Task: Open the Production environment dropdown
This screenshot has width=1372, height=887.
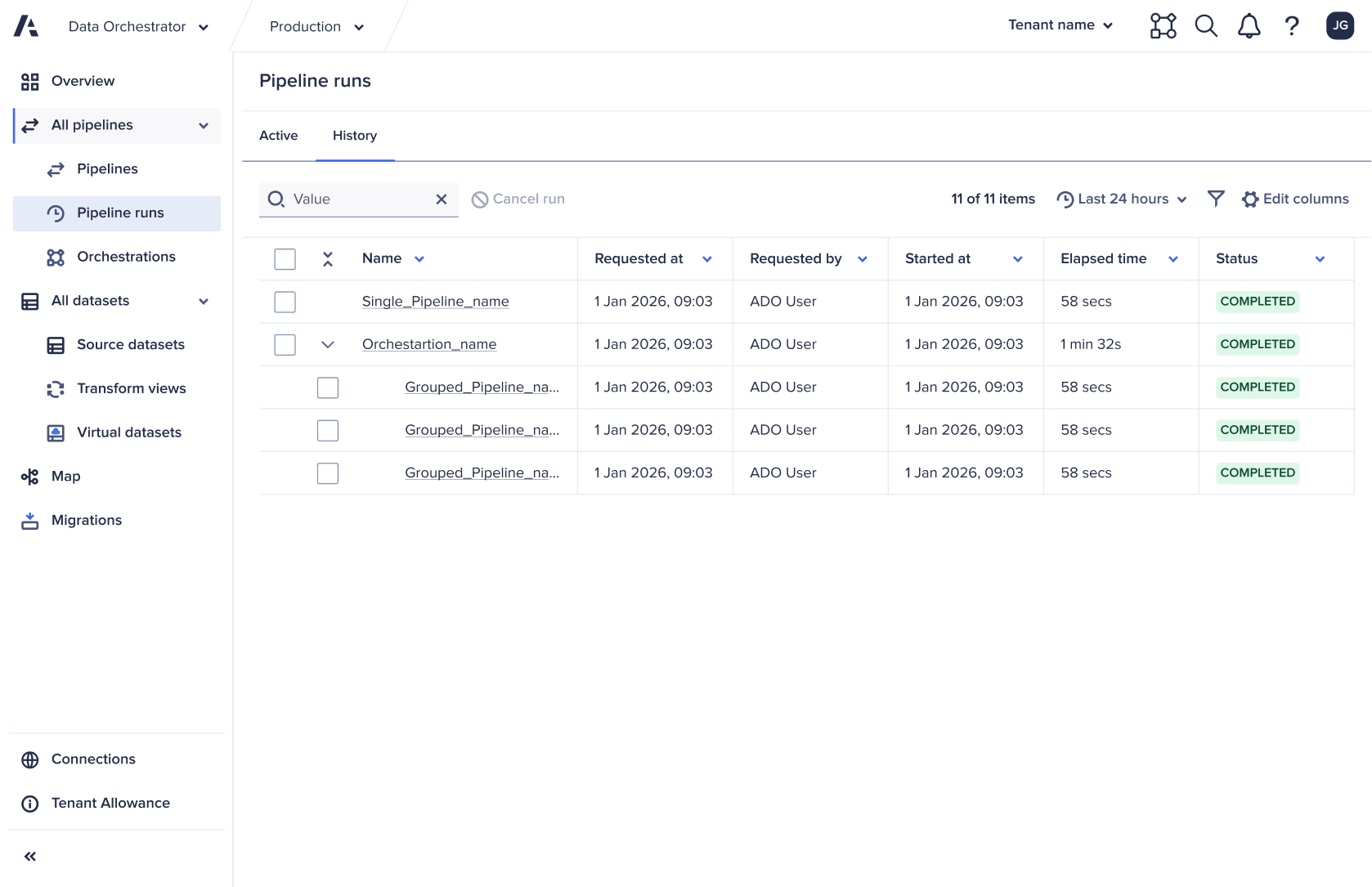Action: coord(316,27)
